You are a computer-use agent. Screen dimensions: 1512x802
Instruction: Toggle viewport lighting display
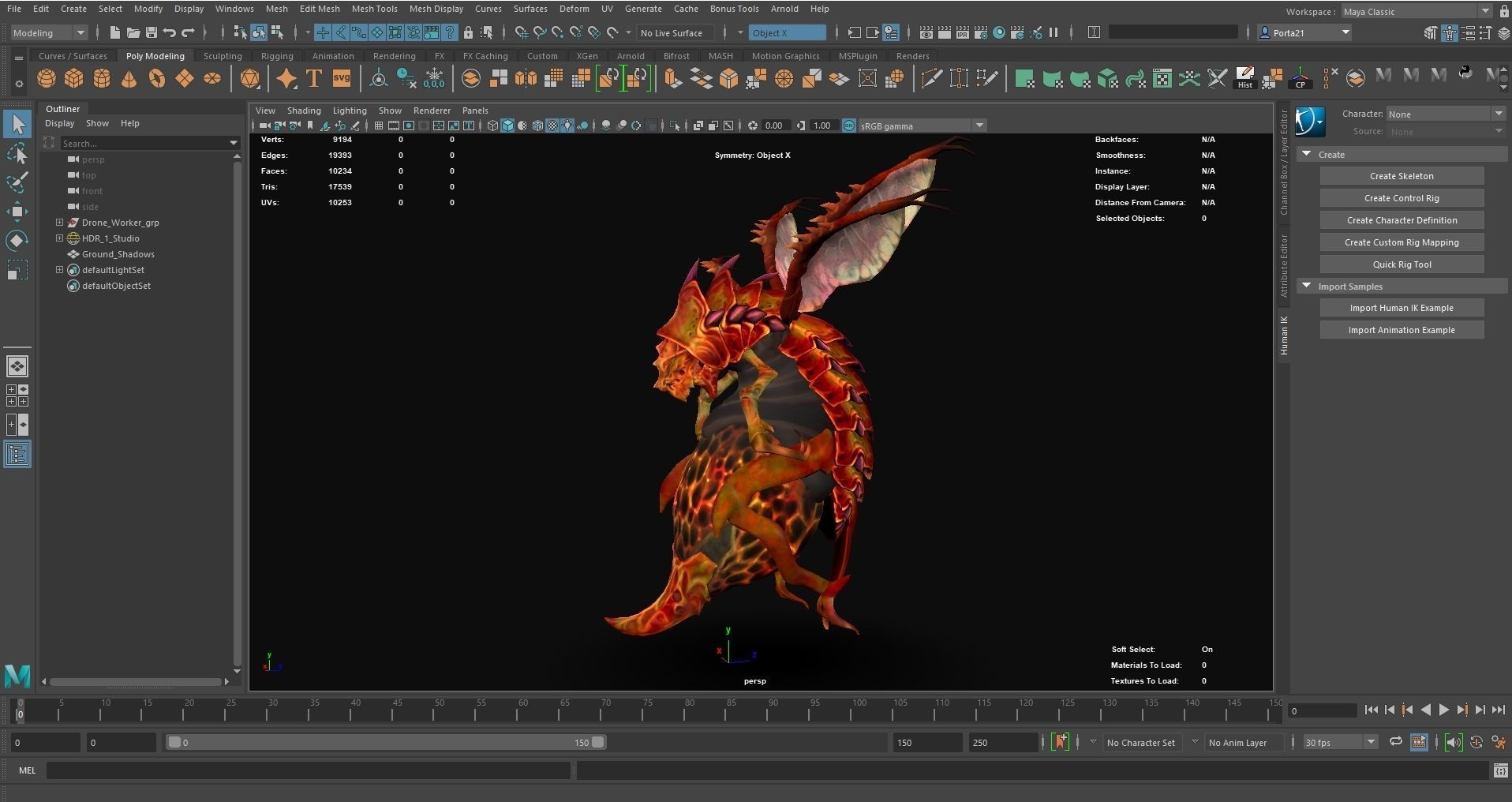click(567, 125)
